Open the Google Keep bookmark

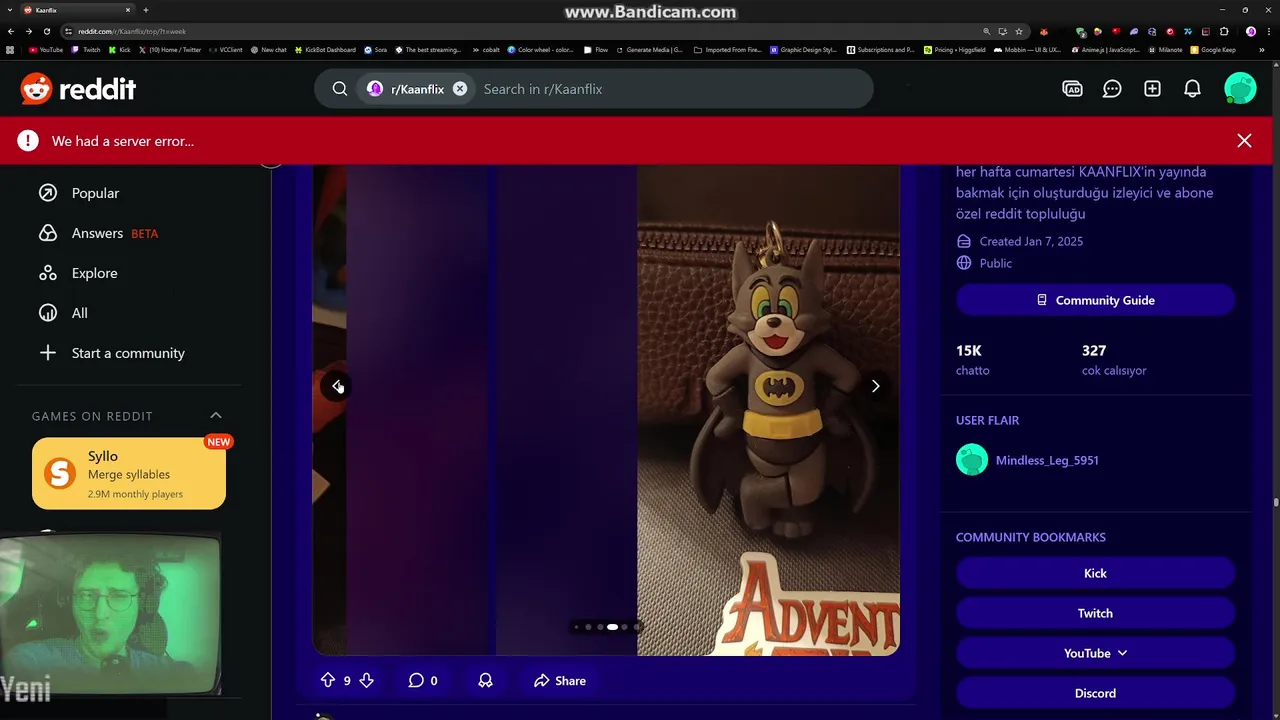1213,50
